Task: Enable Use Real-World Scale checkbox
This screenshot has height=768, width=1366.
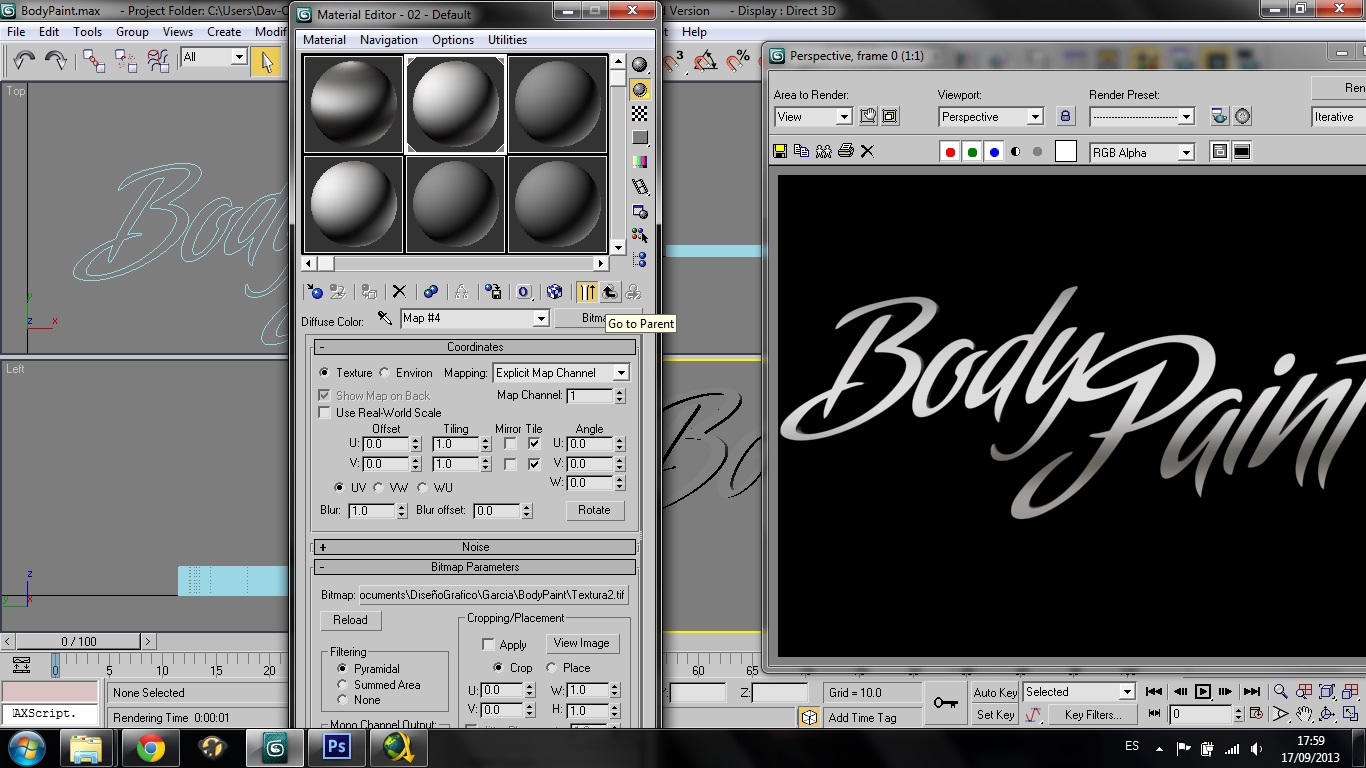Action: pyautogui.click(x=324, y=413)
